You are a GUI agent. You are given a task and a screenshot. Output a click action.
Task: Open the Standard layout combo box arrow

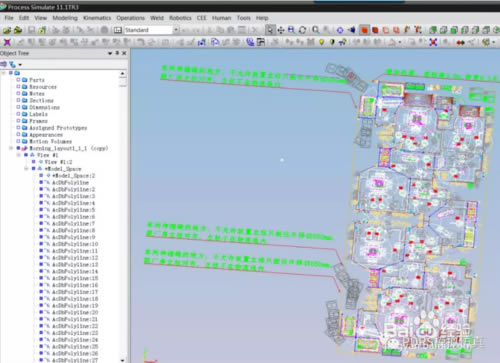[x=176, y=30]
